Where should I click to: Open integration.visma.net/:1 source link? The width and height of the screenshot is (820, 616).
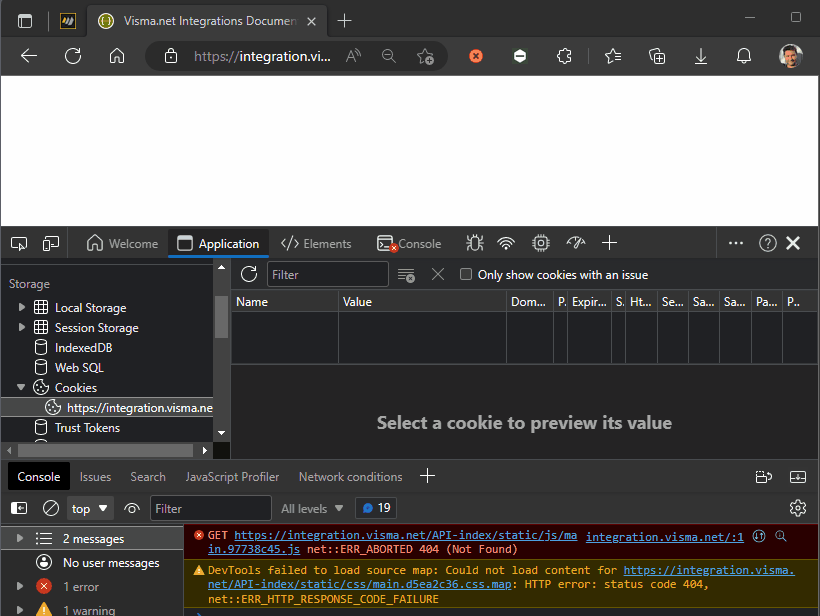click(665, 537)
